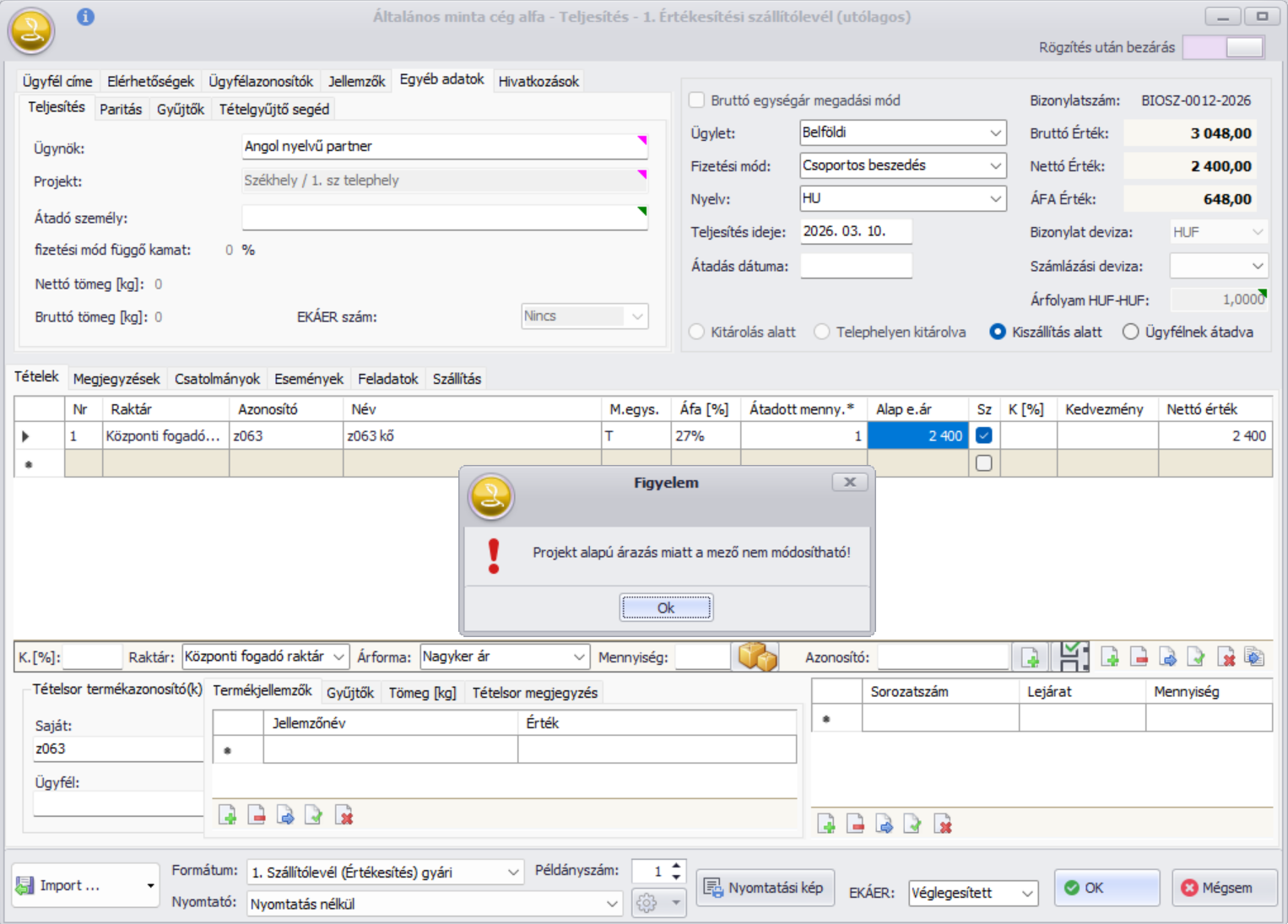Click into the Átadás dátuma field
The height and width of the screenshot is (924, 1288).
coord(855,266)
